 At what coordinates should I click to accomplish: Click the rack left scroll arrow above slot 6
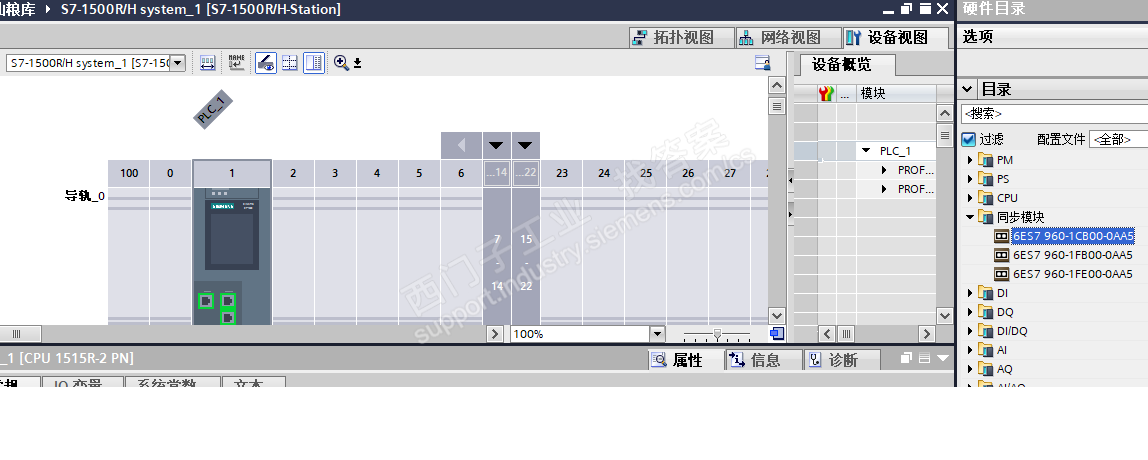tap(461, 145)
